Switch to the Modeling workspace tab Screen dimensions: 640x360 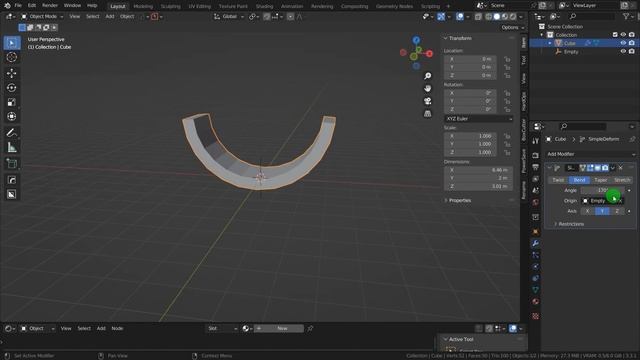[143, 6]
